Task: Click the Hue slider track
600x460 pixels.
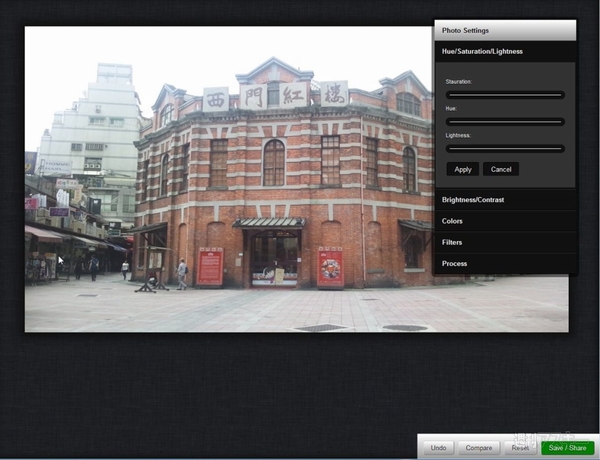Action: pyautogui.click(x=505, y=122)
